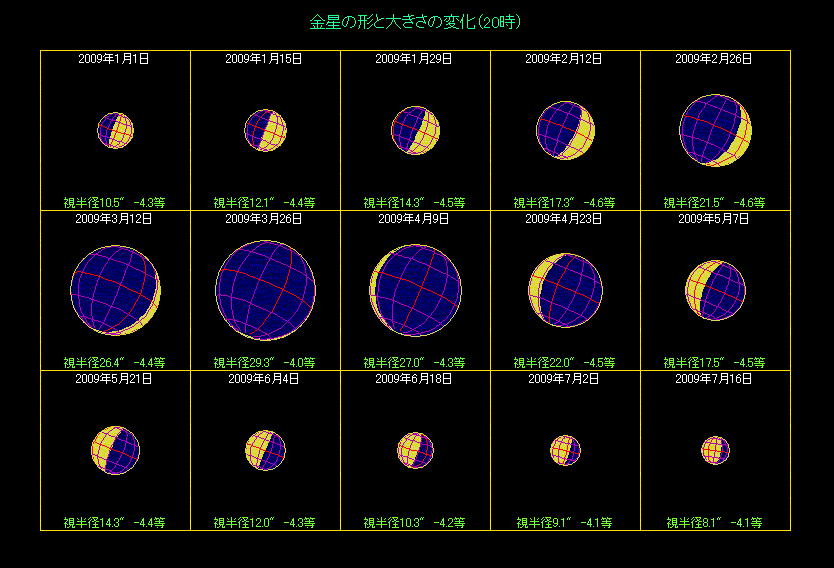Click the 視半径21.5" -4.6等 caption
The image size is (834, 568).
coord(714,202)
